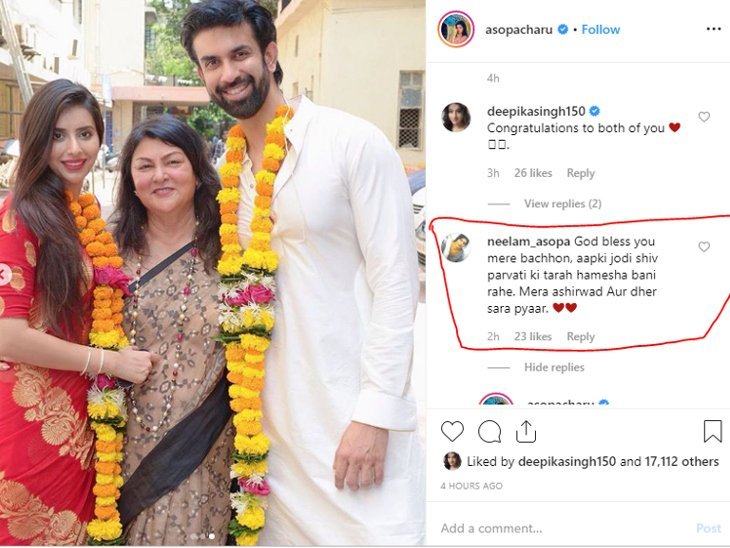Open asopacharu profile picture in header
This screenshot has height=548, width=730.
click(x=455, y=29)
